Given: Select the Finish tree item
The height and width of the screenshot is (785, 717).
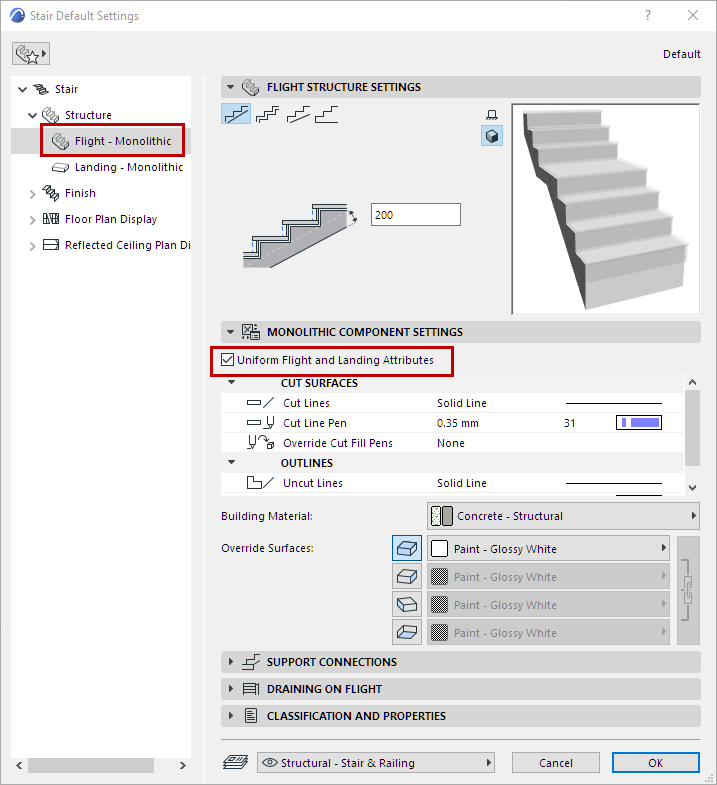Looking at the screenshot, I should click(80, 193).
